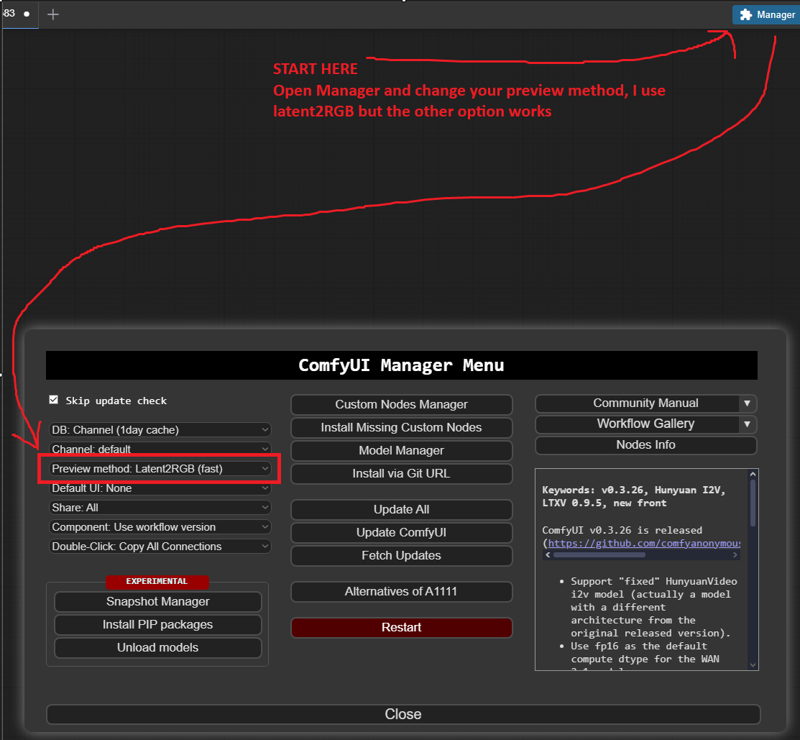Click Install PIP packages
The image size is (800, 740).
(x=158, y=625)
